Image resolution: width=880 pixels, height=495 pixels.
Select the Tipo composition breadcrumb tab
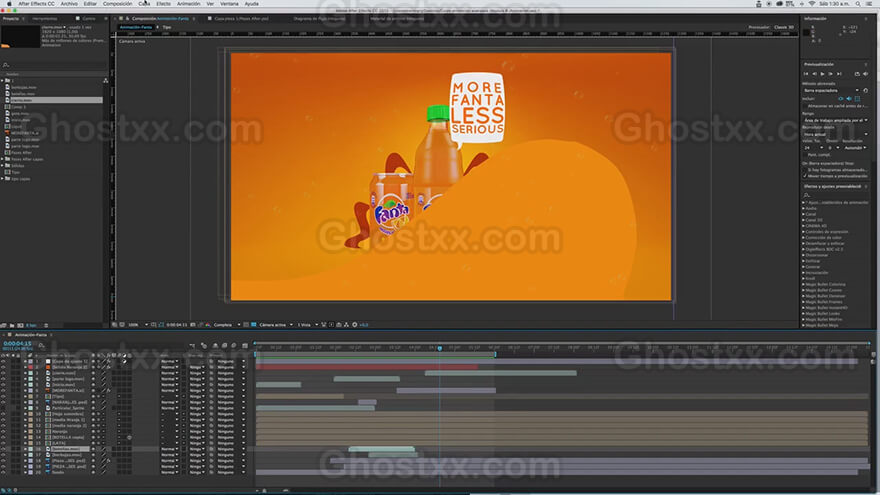pos(167,27)
